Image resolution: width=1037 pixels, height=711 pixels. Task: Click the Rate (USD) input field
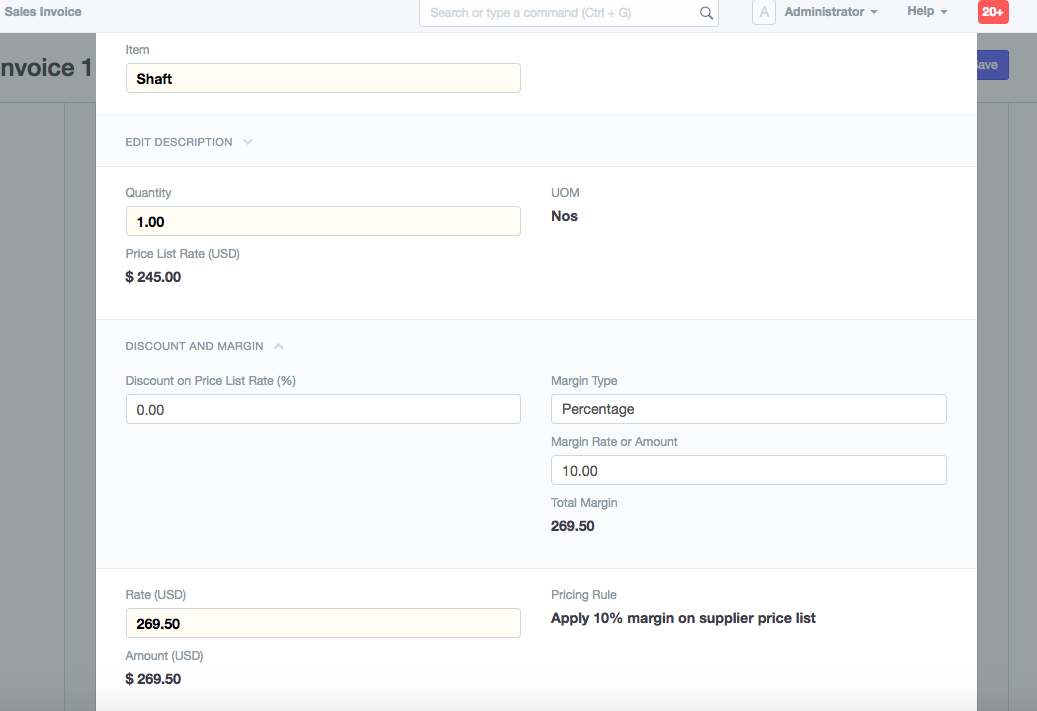click(x=323, y=624)
